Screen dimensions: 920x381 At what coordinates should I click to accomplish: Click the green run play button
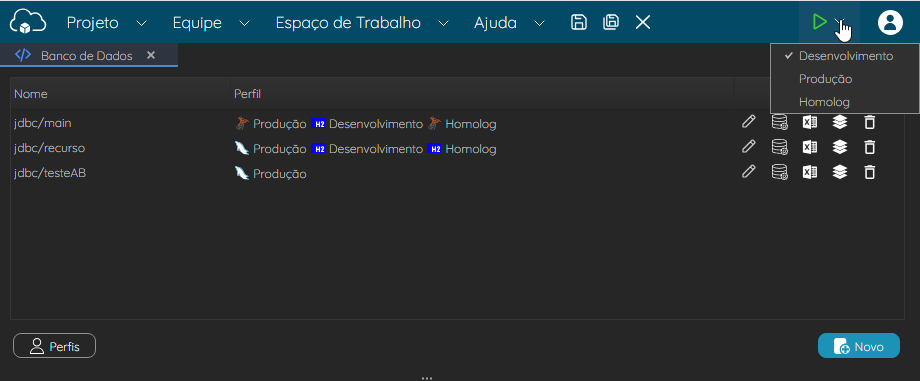coord(819,23)
